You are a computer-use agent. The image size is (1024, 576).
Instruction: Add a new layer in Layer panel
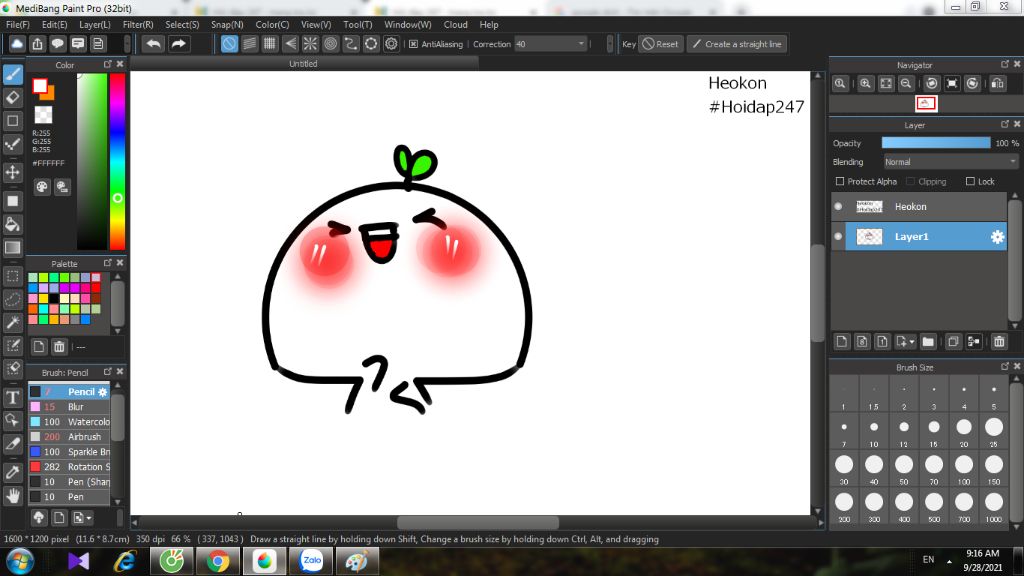pyautogui.click(x=842, y=342)
